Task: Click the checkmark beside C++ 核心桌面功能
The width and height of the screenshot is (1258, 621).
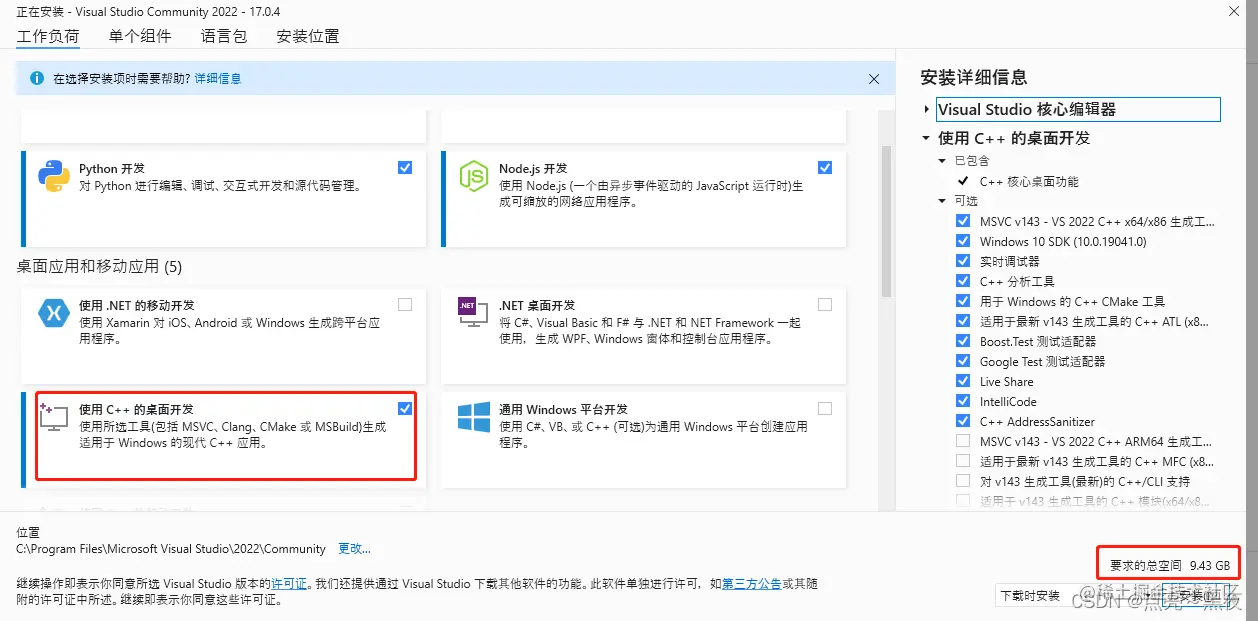Action: tap(963, 181)
